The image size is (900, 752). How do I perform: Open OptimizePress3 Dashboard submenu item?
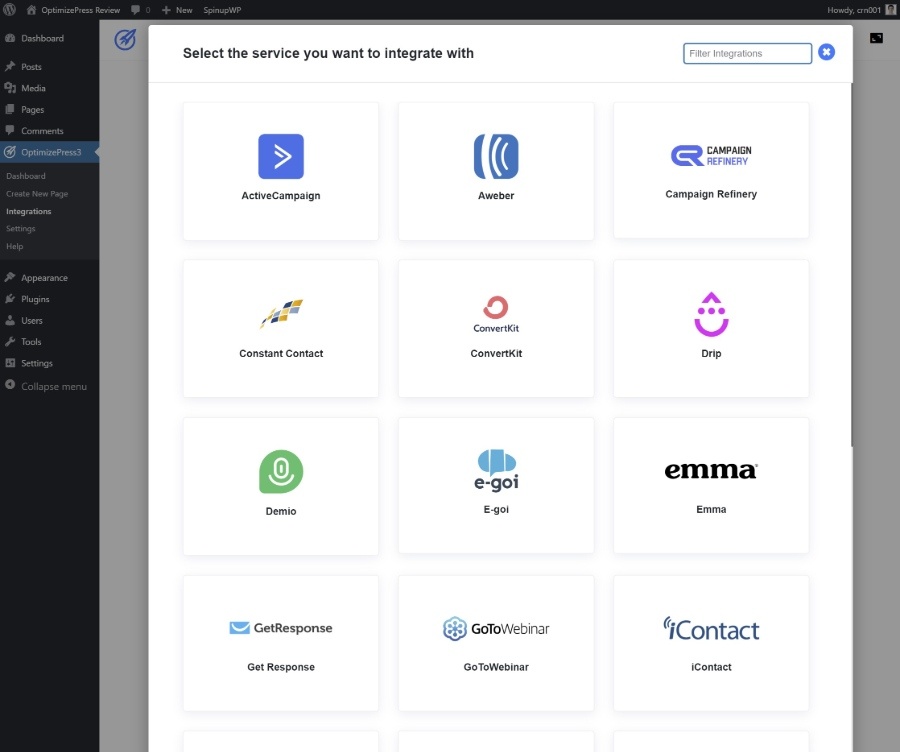(26, 176)
